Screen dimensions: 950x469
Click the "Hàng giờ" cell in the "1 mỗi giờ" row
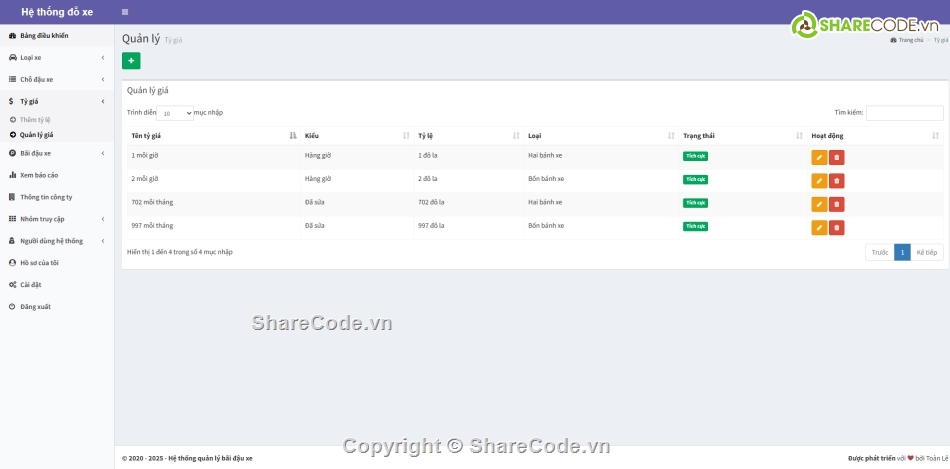tap(318, 156)
